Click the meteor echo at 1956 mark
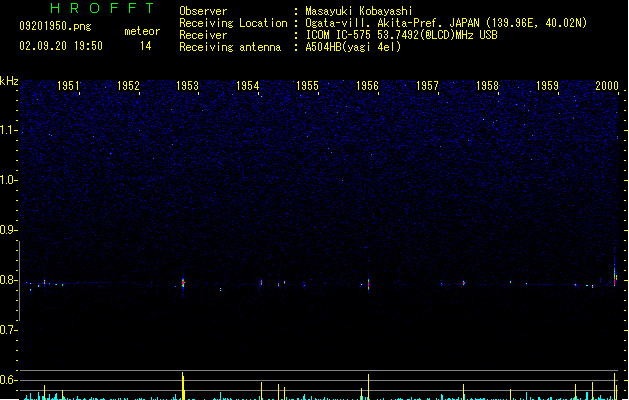This screenshot has width=629, height=400. pyautogui.click(x=368, y=284)
